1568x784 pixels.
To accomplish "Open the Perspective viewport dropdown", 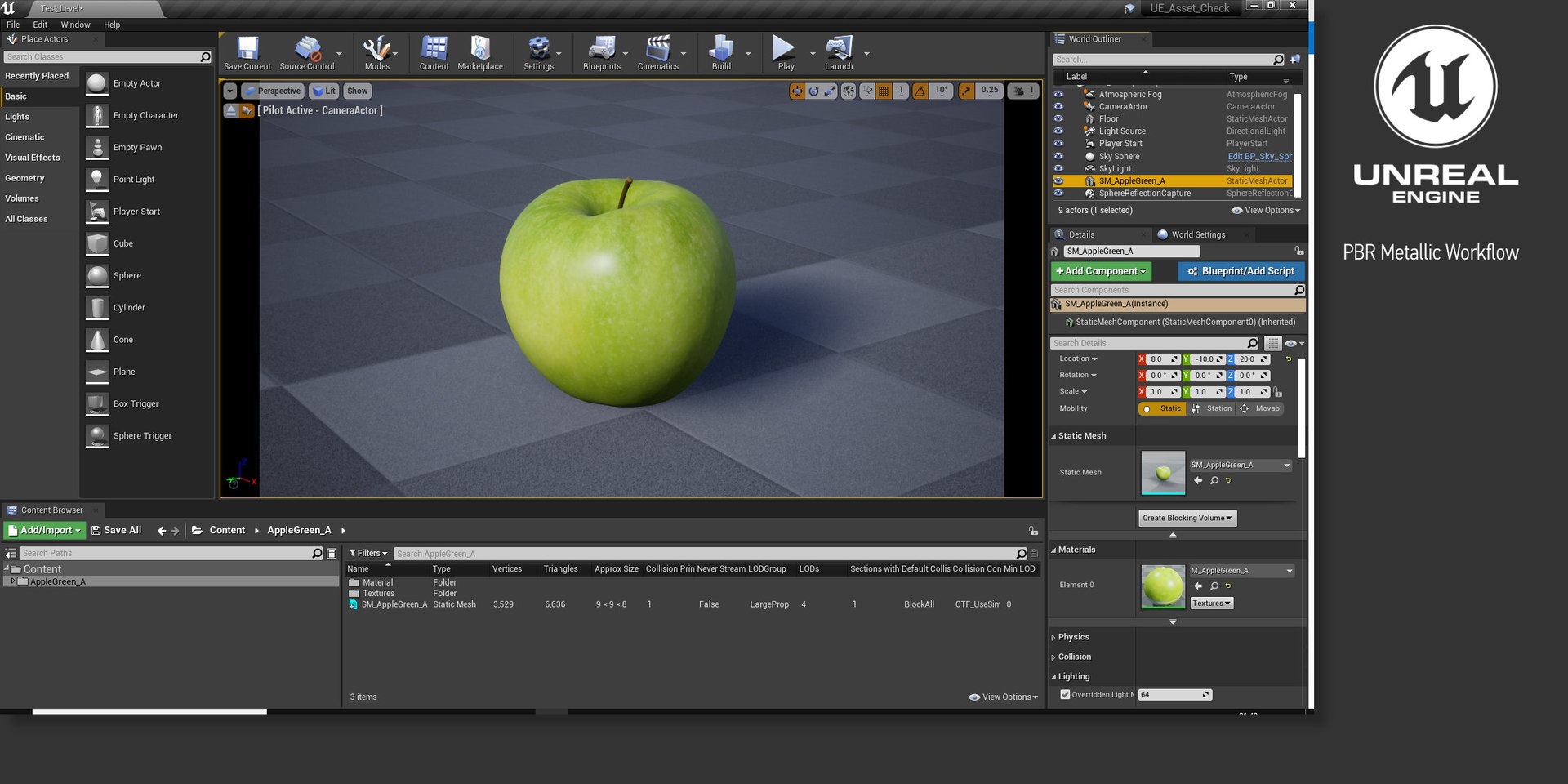I will [x=274, y=91].
